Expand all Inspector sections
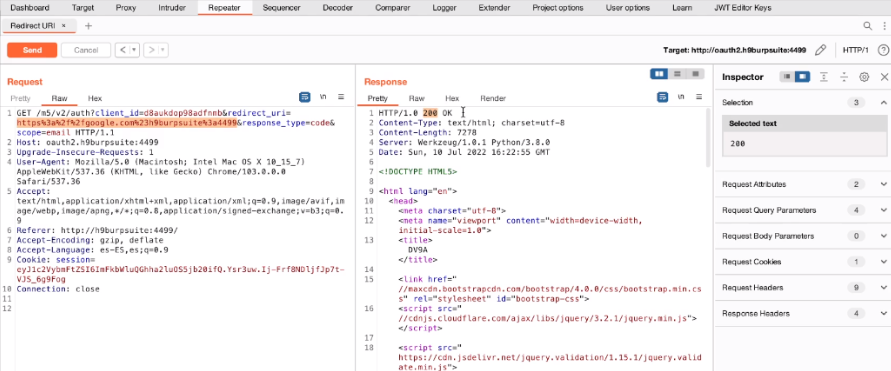The height and width of the screenshot is (371, 891). pos(823,77)
